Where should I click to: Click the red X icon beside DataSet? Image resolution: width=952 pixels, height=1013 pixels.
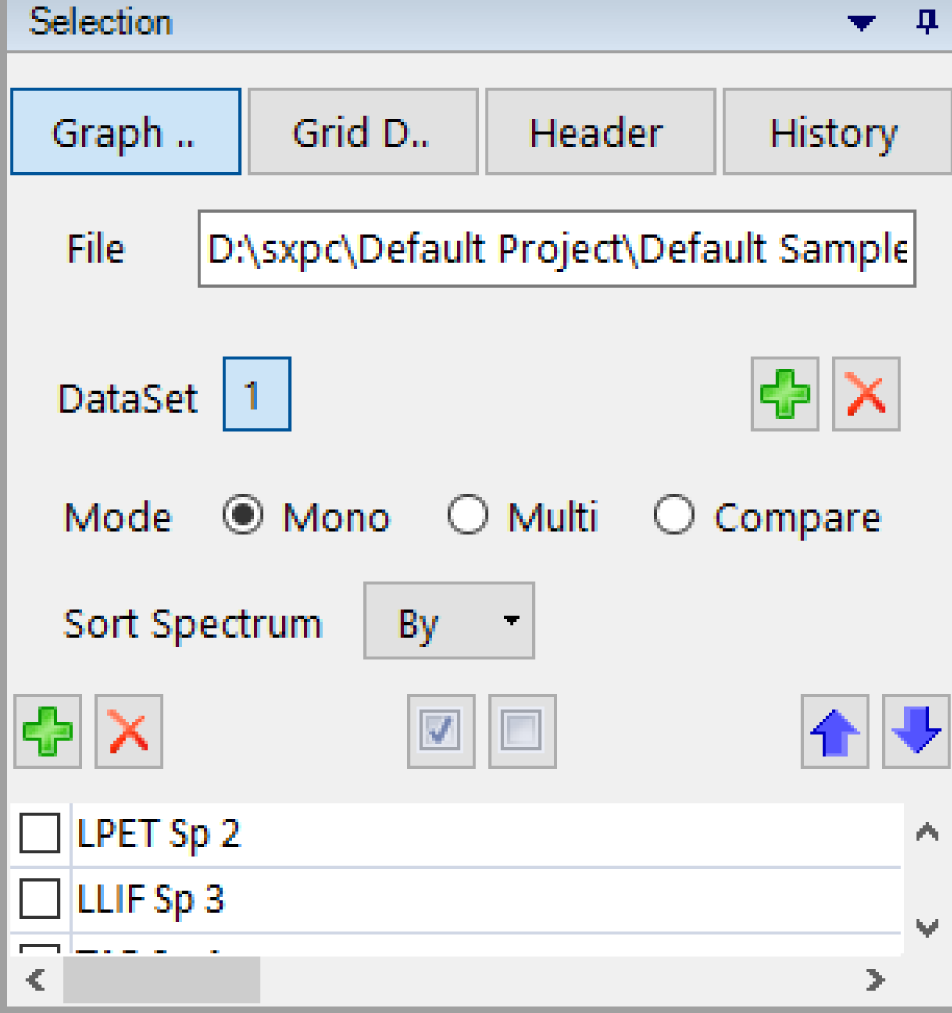coord(866,394)
